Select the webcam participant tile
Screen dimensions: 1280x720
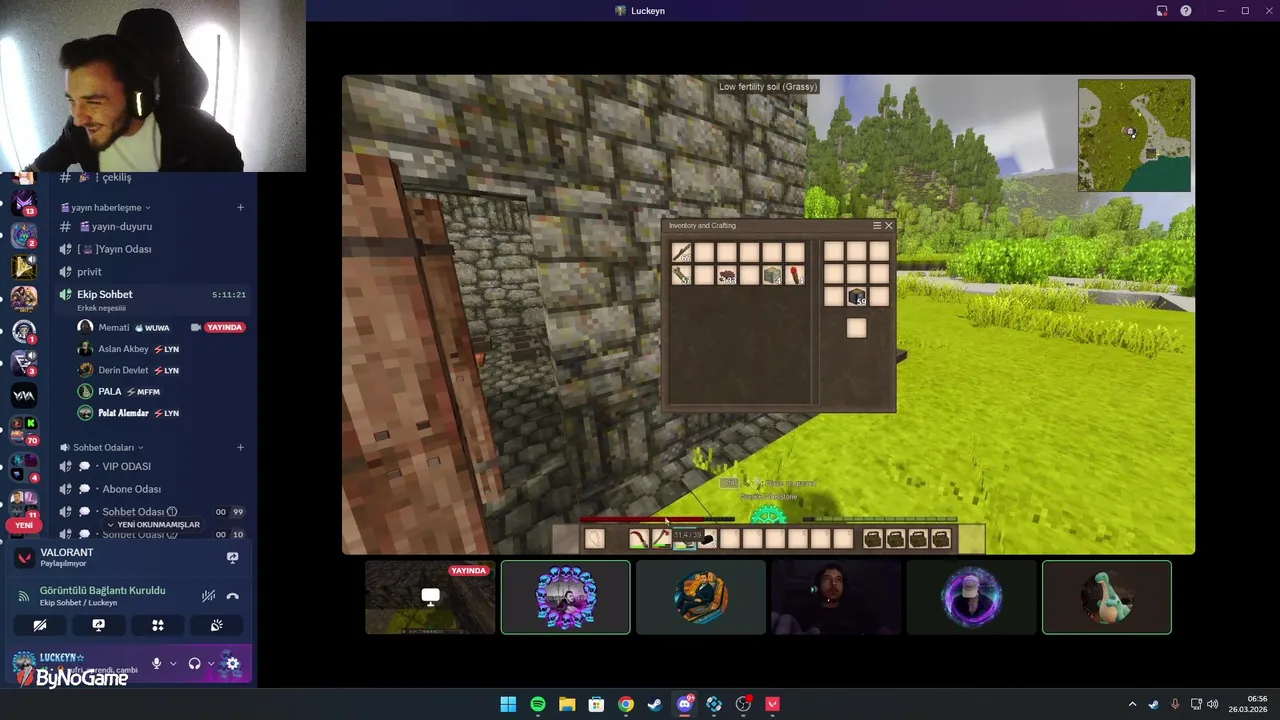836,597
